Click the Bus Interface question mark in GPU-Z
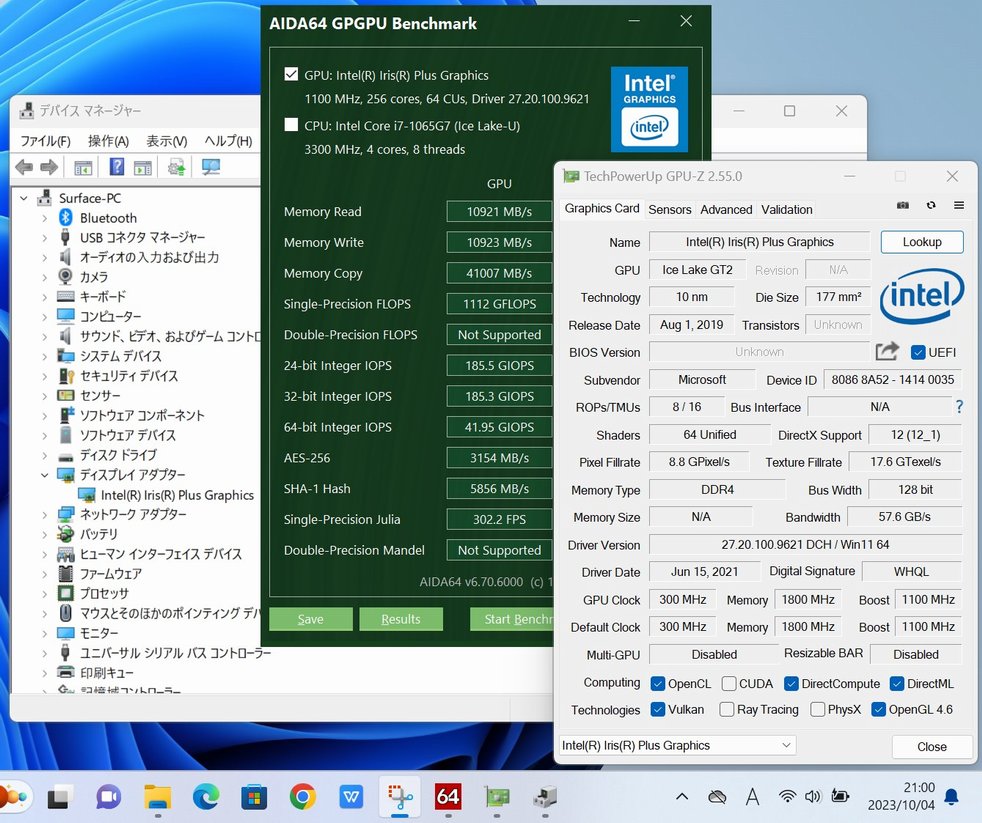Screen dimensions: 982x823 [x=959, y=406]
